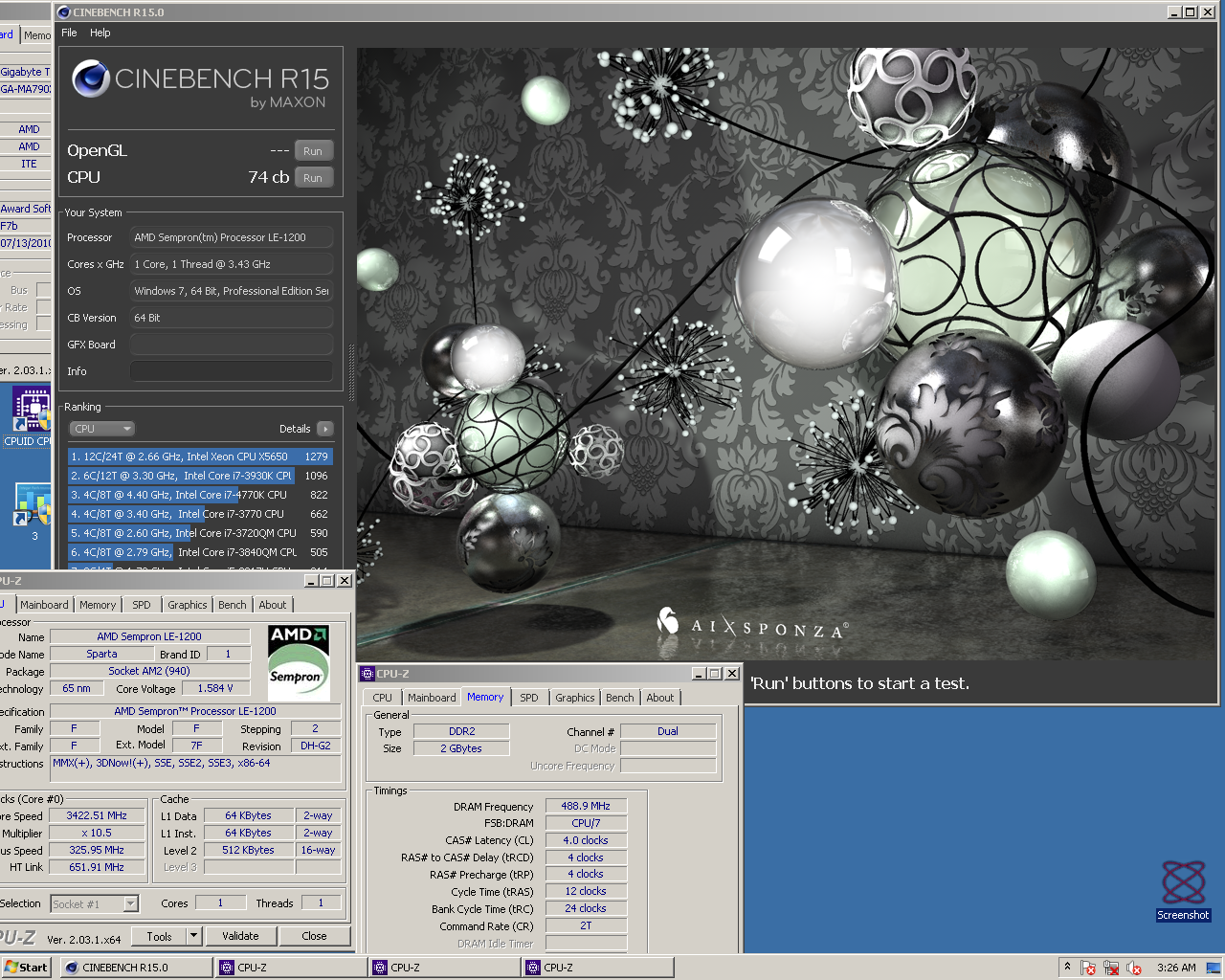The width and height of the screenshot is (1225, 980).
Task: Select ranking row Intel Core i7-3840QM
Action: [x=200, y=552]
